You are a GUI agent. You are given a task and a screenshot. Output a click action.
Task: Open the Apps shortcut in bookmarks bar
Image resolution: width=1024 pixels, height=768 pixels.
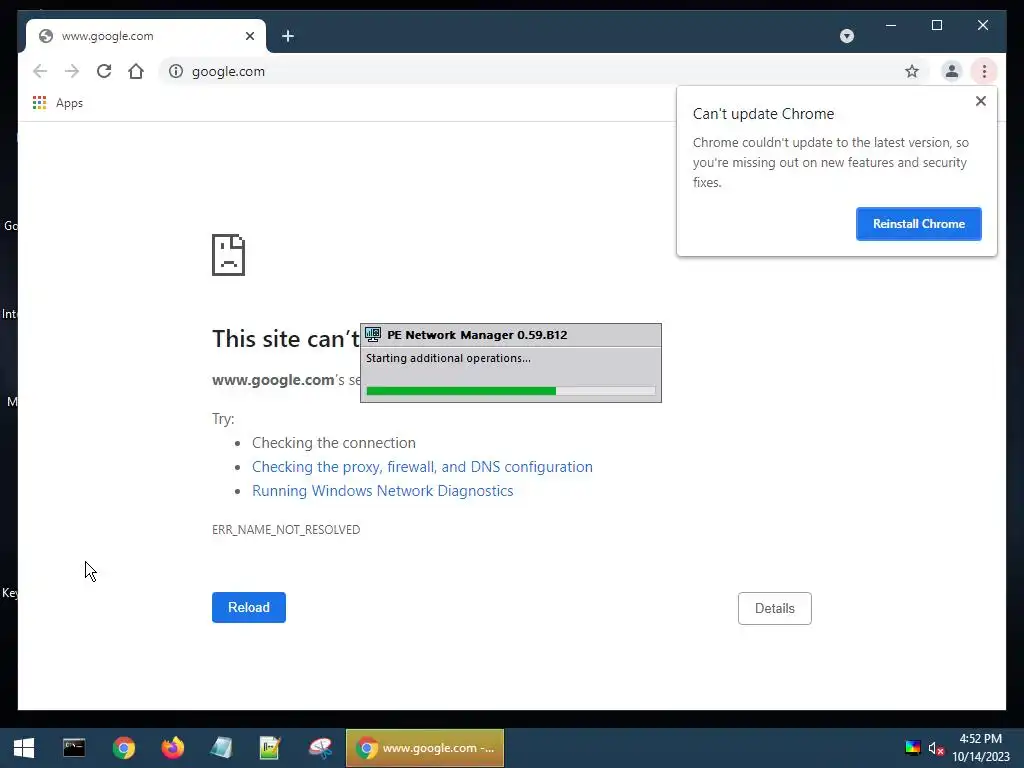pos(57,103)
